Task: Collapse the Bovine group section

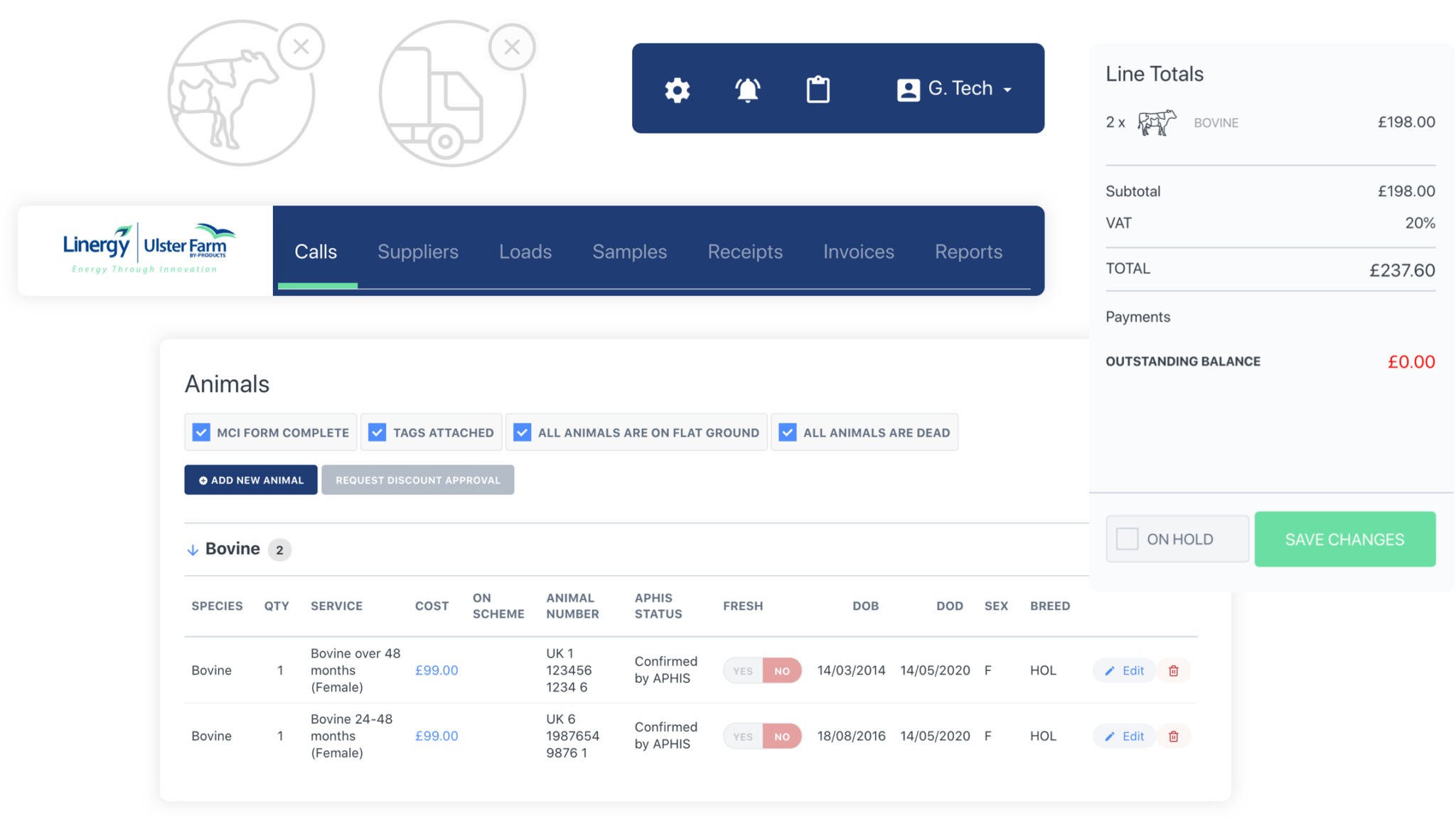Action: (x=193, y=550)
